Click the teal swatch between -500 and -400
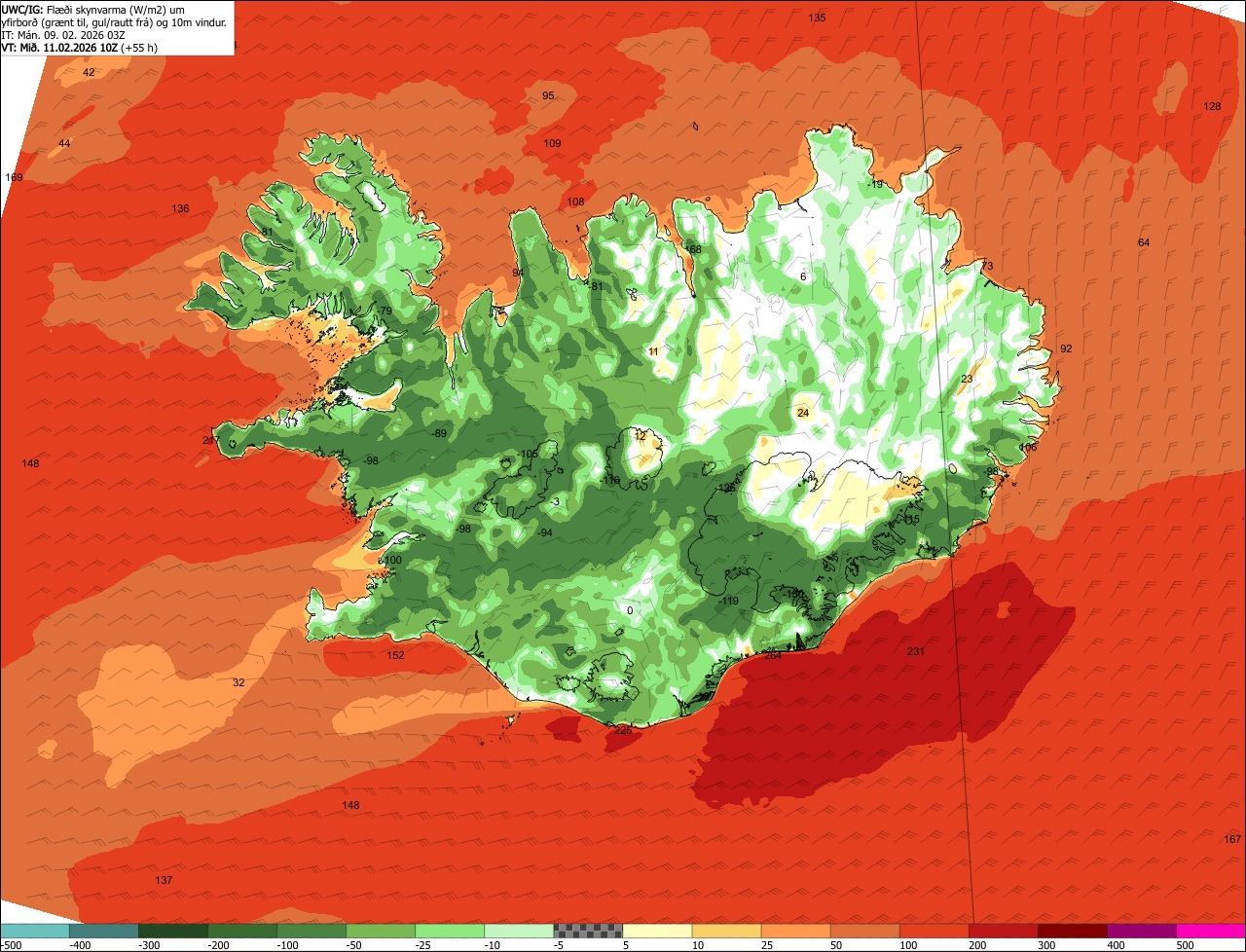This screenshot has width=1246, height=952. 35,931
